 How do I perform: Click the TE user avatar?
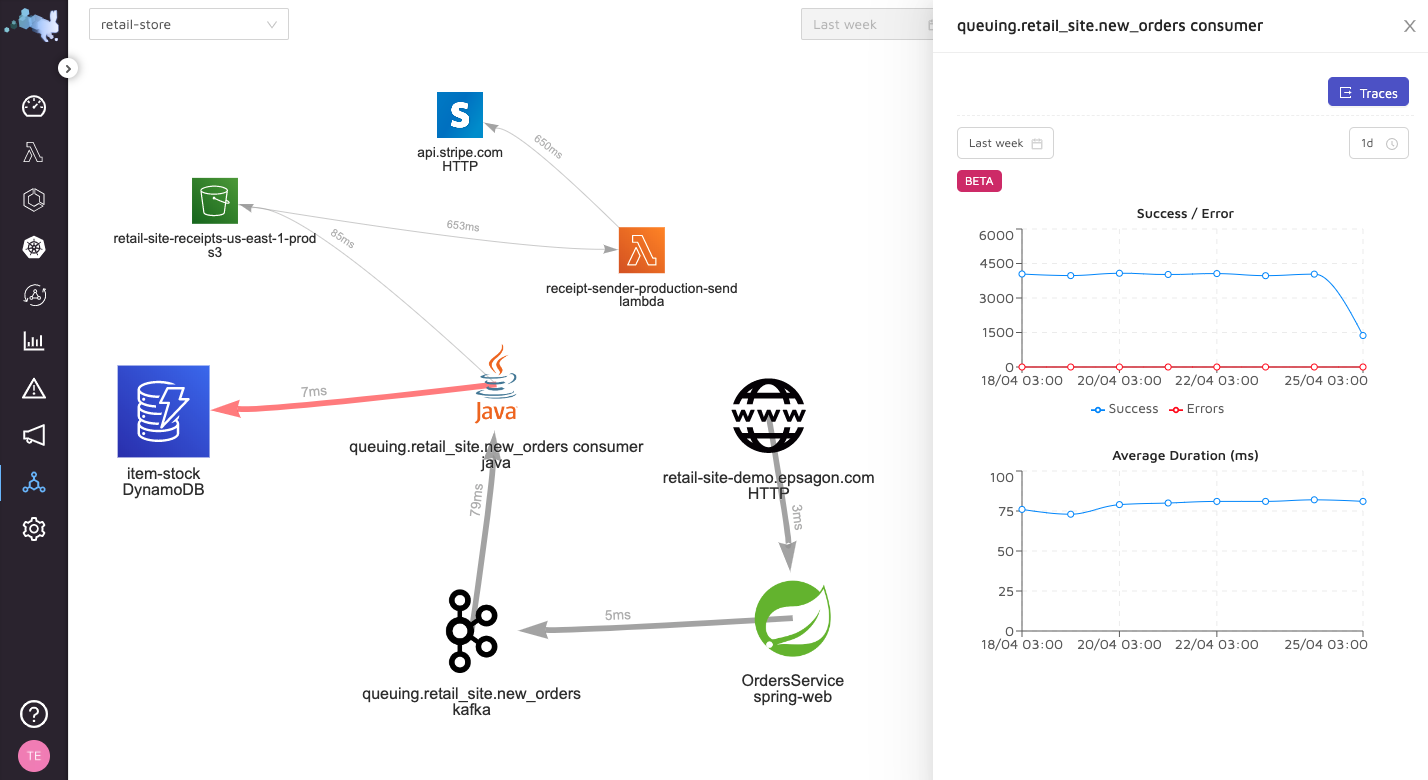pos(34,756)
